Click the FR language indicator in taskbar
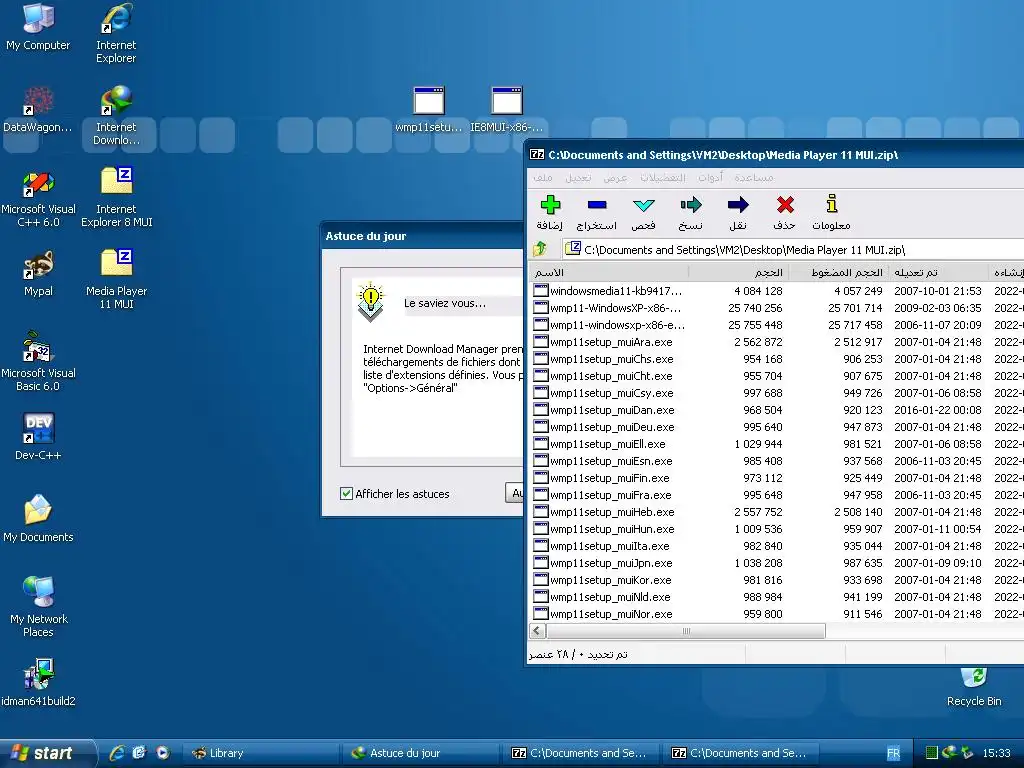 893,753
